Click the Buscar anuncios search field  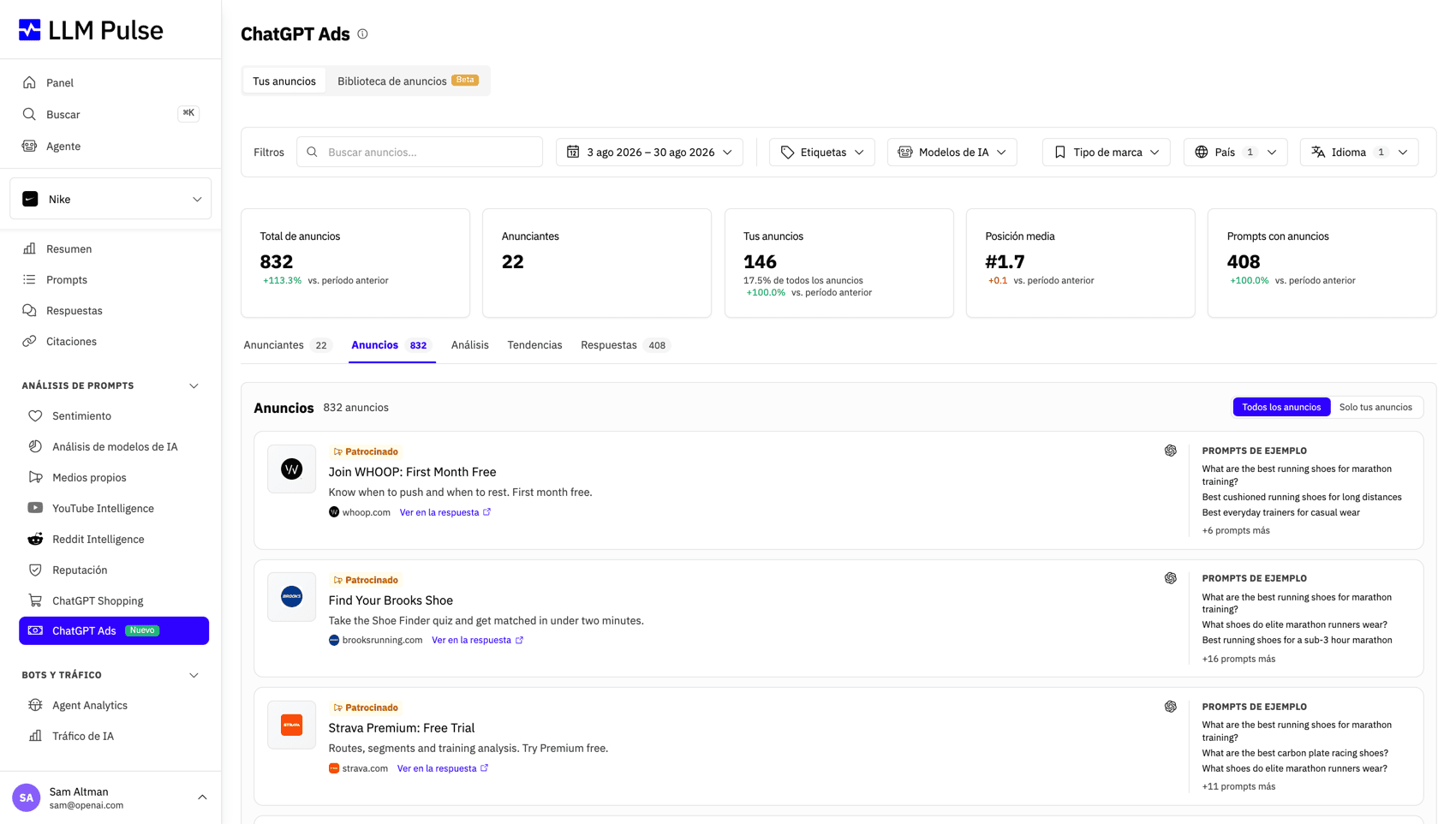(x=420, y=152)
